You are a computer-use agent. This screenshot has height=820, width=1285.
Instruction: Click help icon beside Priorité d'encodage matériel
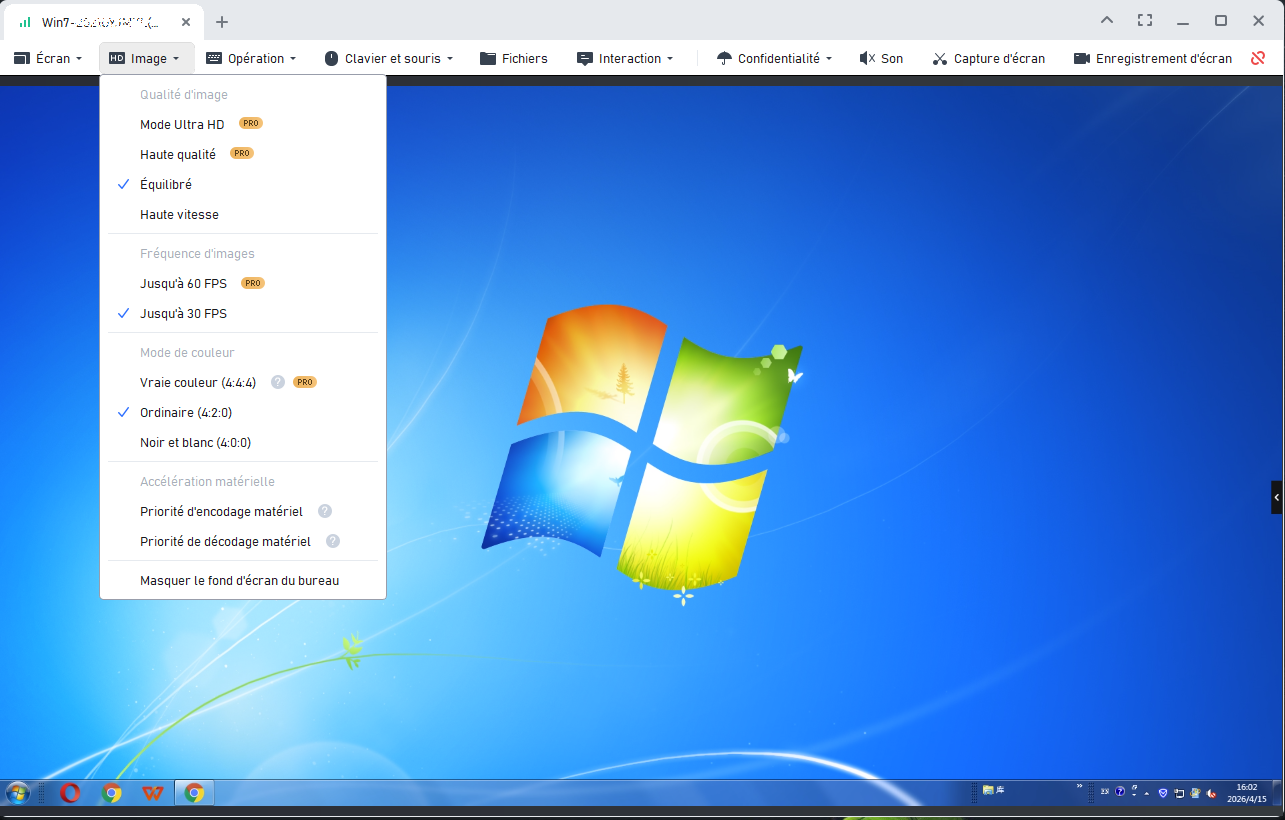[325, 511]
